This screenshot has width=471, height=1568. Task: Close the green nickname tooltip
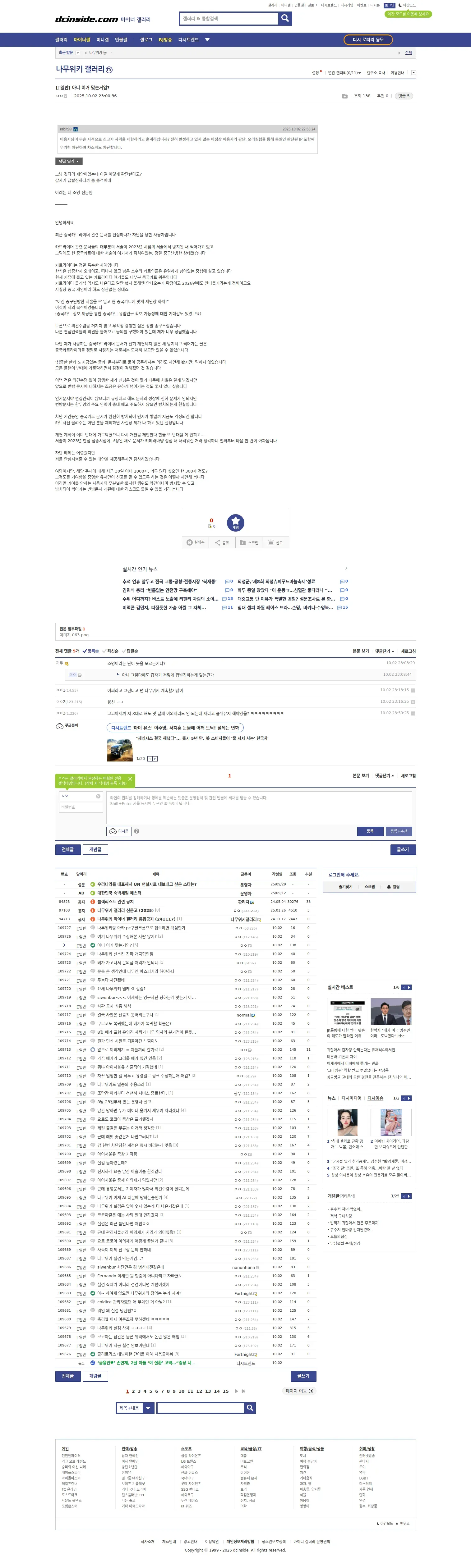pyautogui.click(x=130, y=779)
